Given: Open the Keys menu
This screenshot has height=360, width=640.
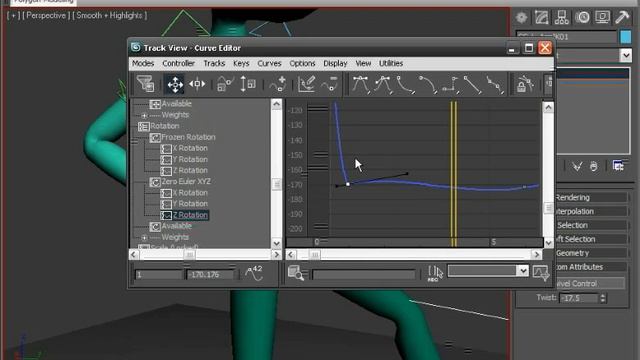Looking at the screenshot, I should pos(241,63).
